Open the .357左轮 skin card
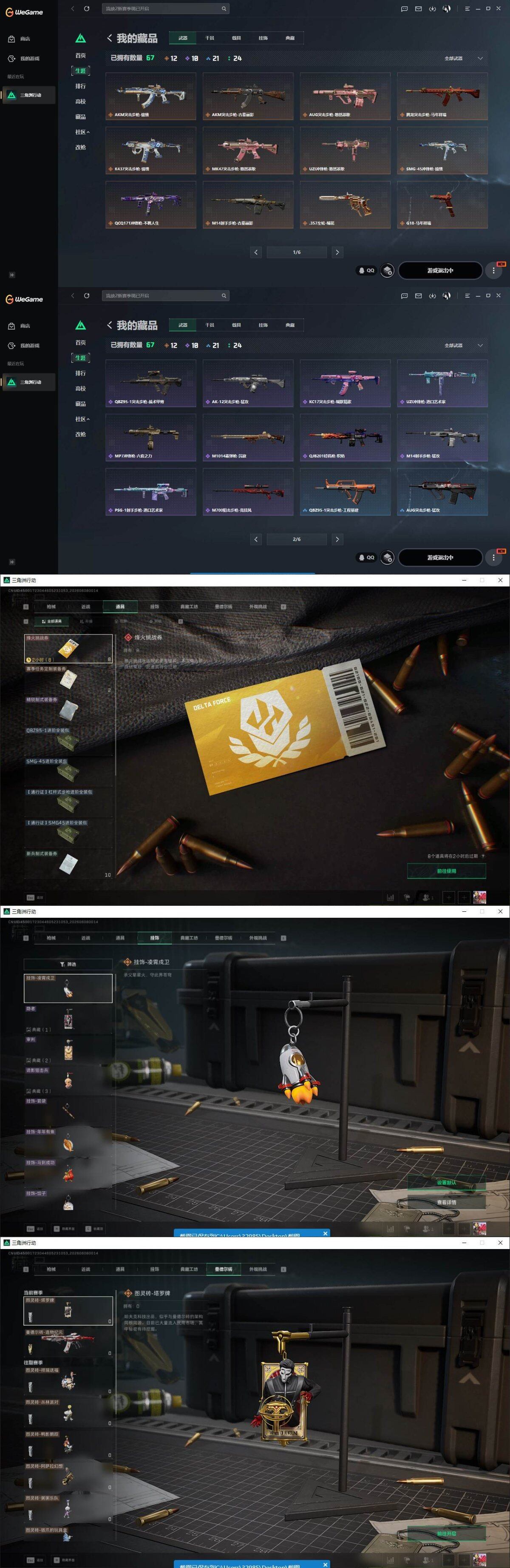Viewport: 510px width, 1568px height. pos(345,205)
